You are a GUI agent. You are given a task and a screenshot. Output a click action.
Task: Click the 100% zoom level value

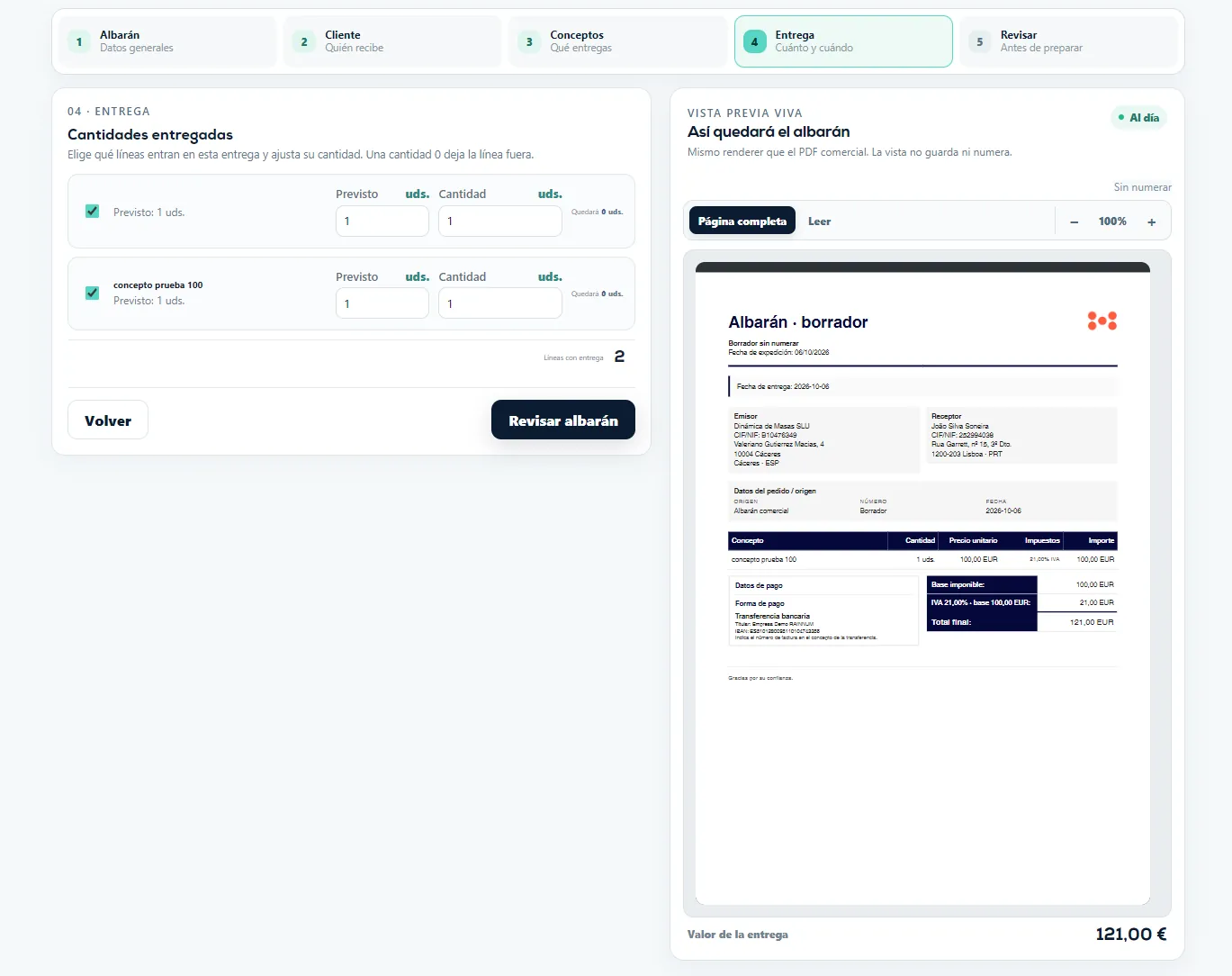tap(1112, 221)
